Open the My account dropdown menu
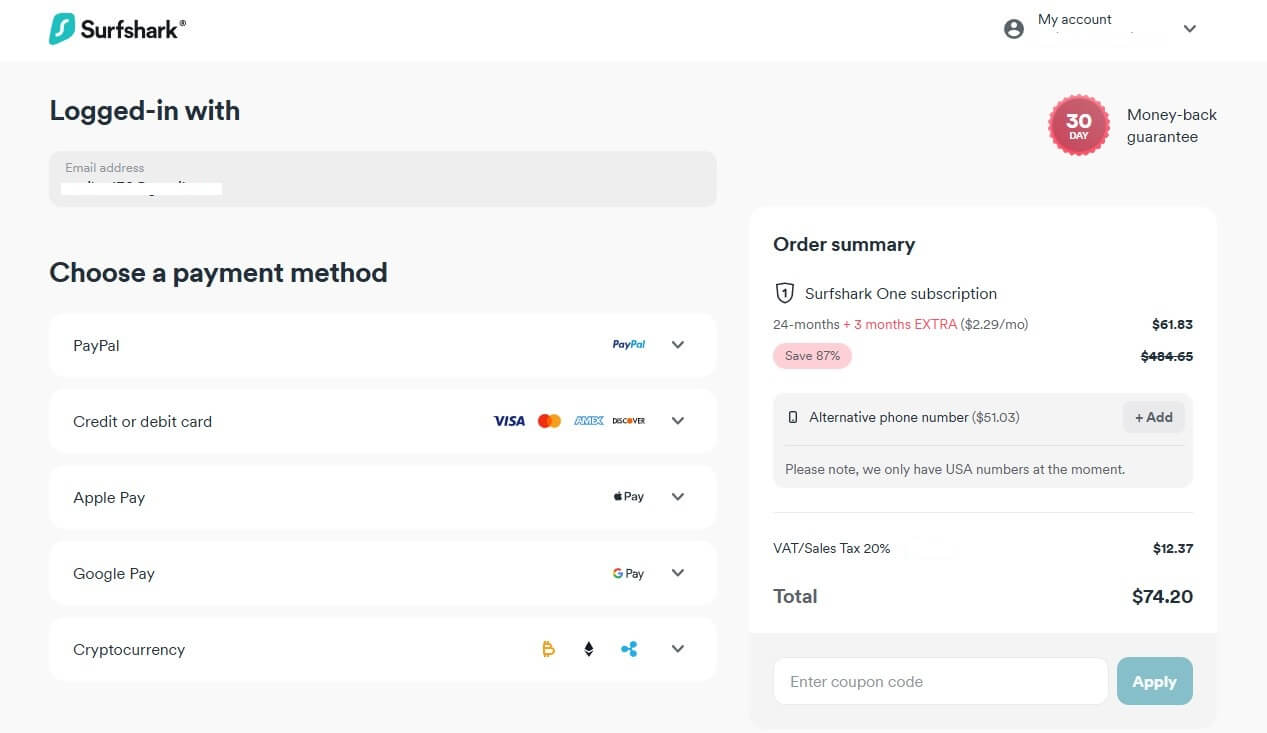 1189,28
